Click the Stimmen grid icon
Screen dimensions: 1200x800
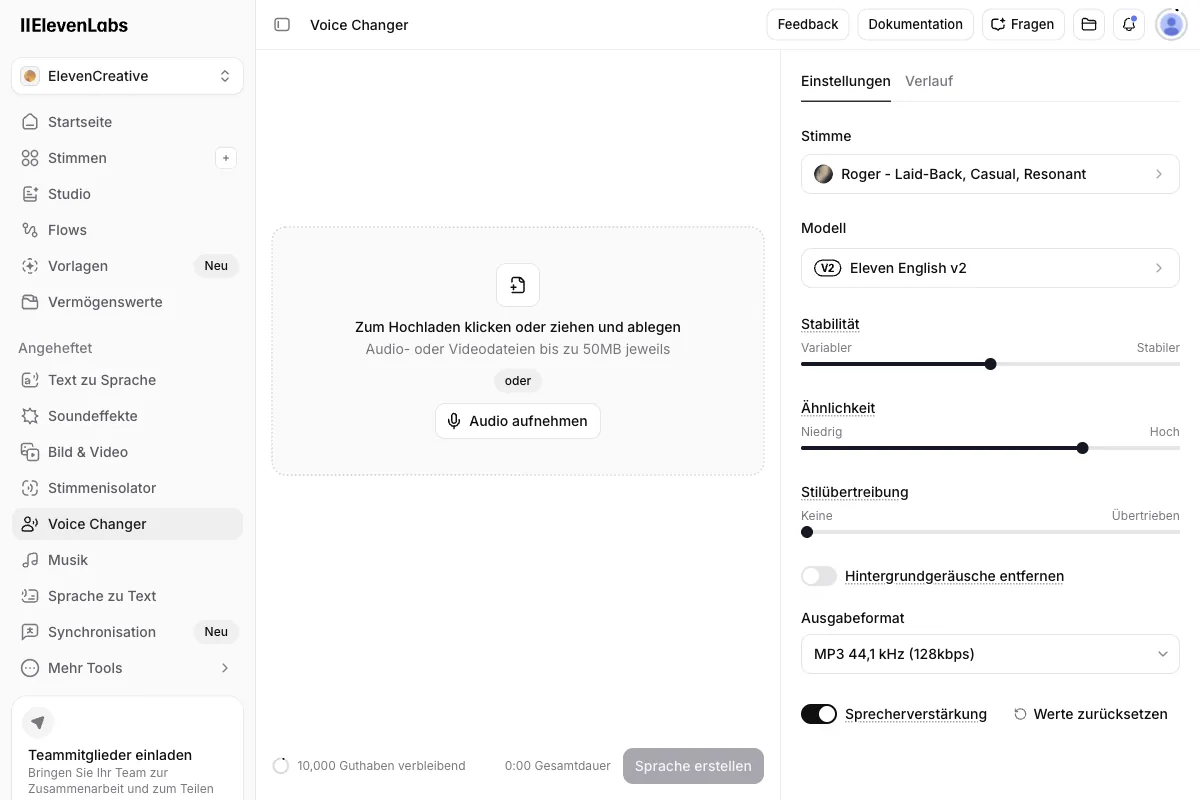pyautogui.click(x=30, y=158)
